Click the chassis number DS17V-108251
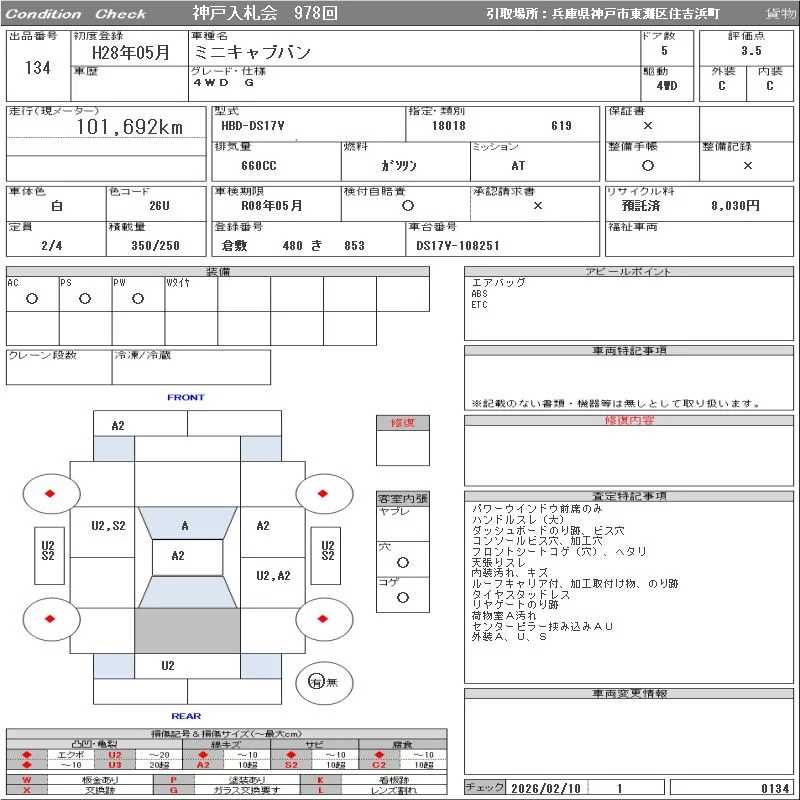 457,245
